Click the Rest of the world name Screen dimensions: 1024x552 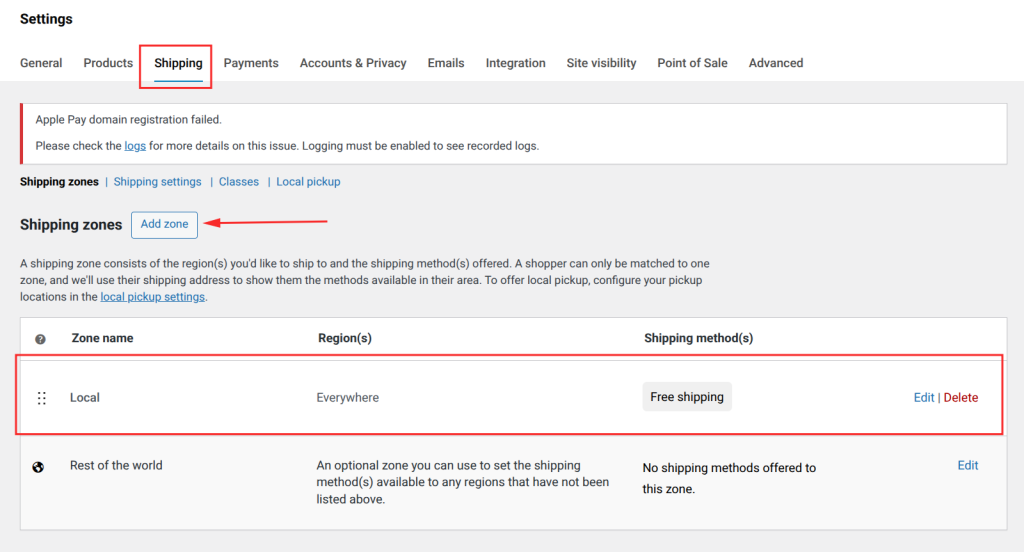116,466
